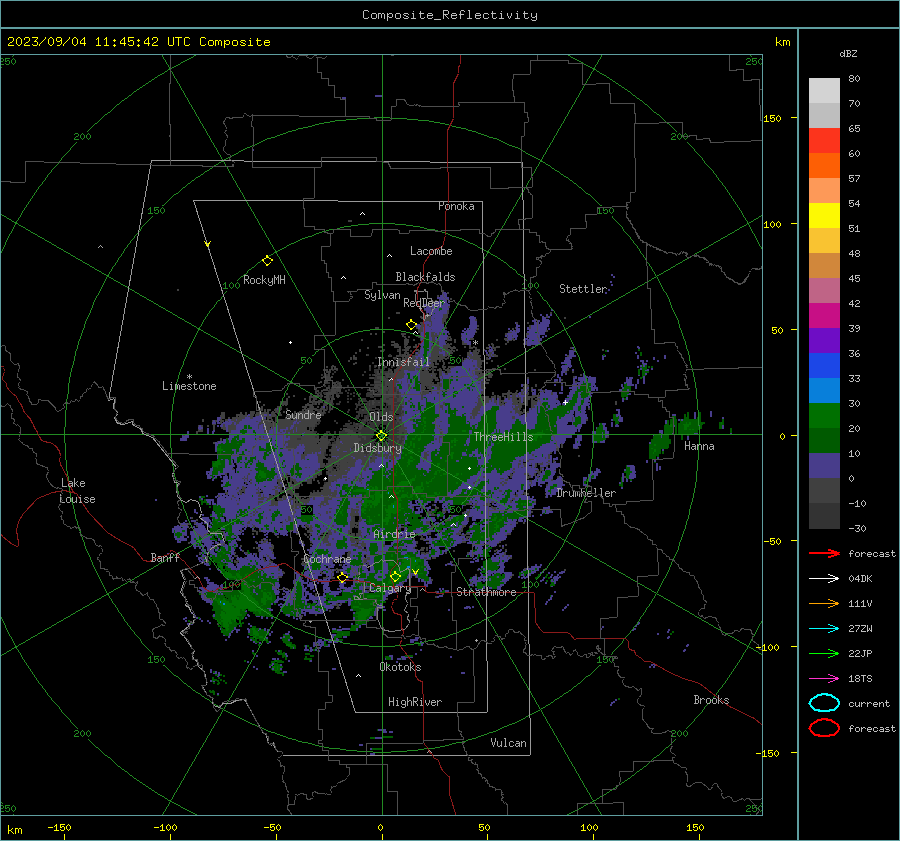
Task: Click the Sundre map label
Action: point(303,414)
